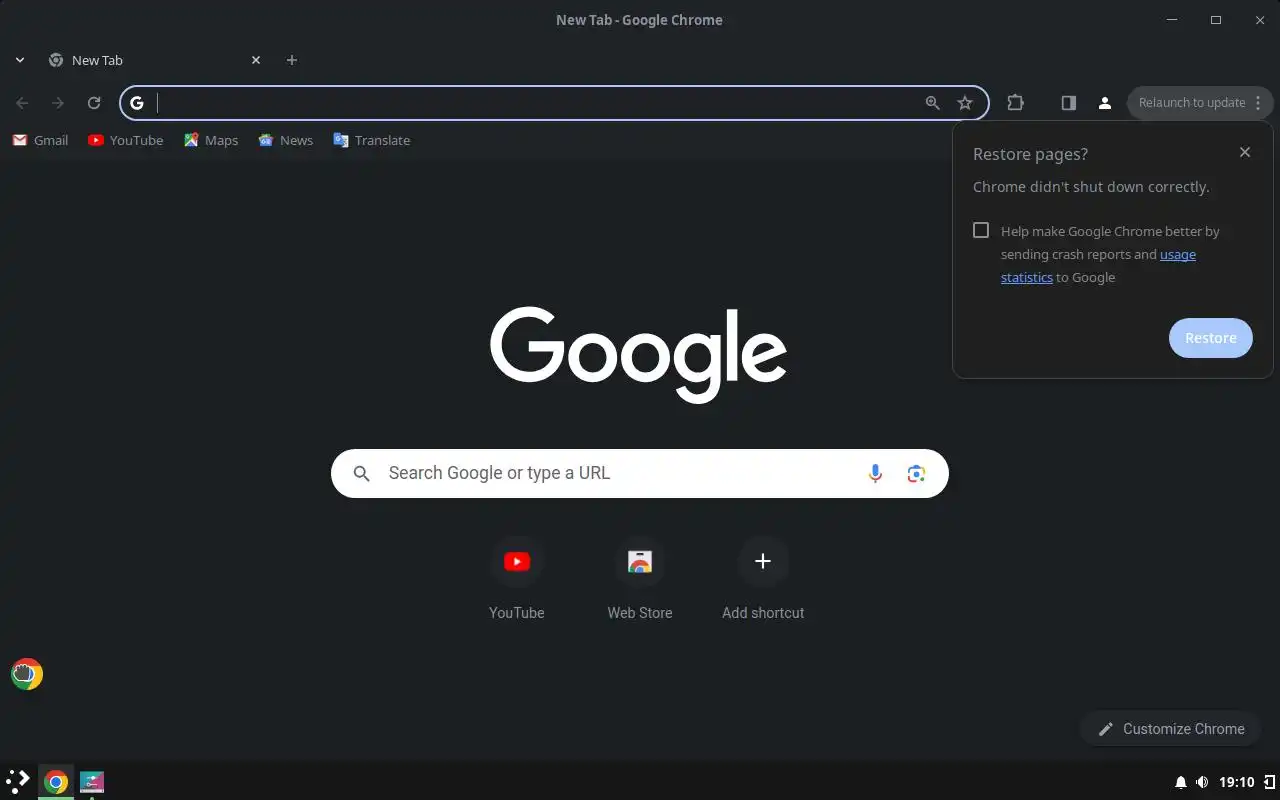
Task: Bookmark this tab with the star
Action: pos(965,103)
